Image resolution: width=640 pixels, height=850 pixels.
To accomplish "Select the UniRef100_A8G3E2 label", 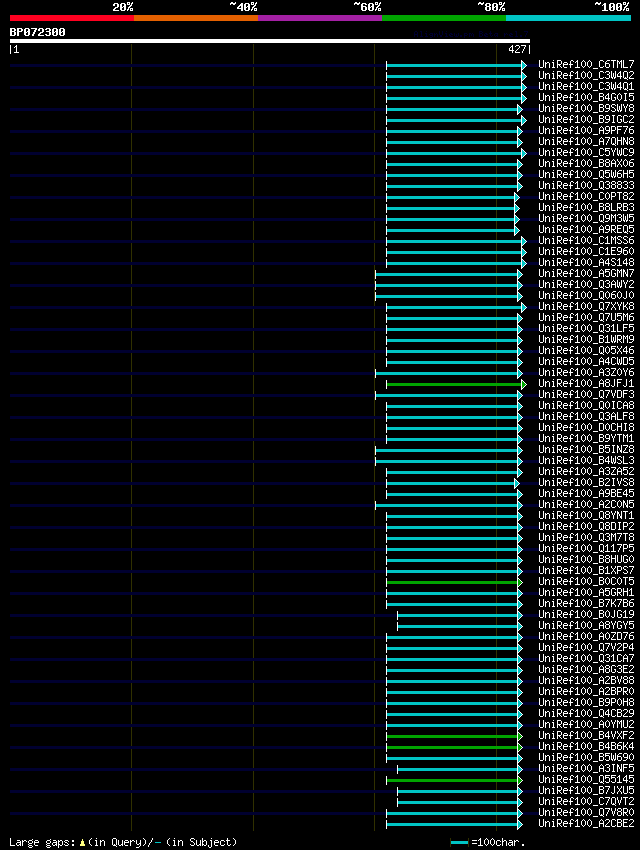I will 586,669.
